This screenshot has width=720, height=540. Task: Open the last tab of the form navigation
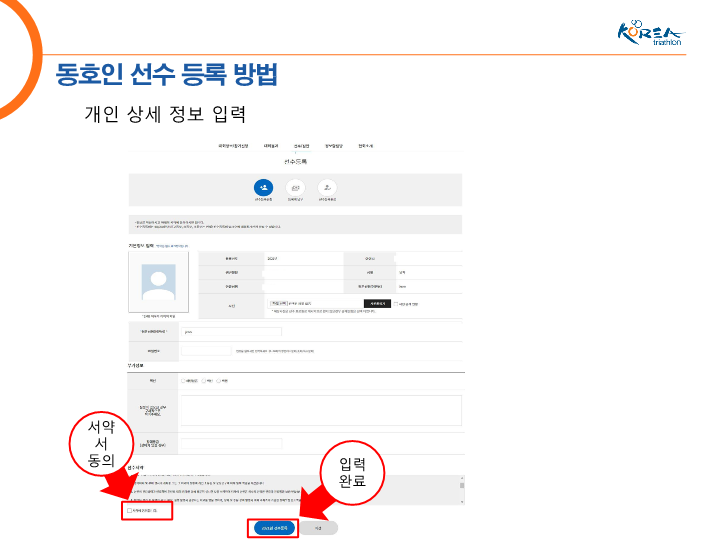pyautogui.click(x=366, y=146)
